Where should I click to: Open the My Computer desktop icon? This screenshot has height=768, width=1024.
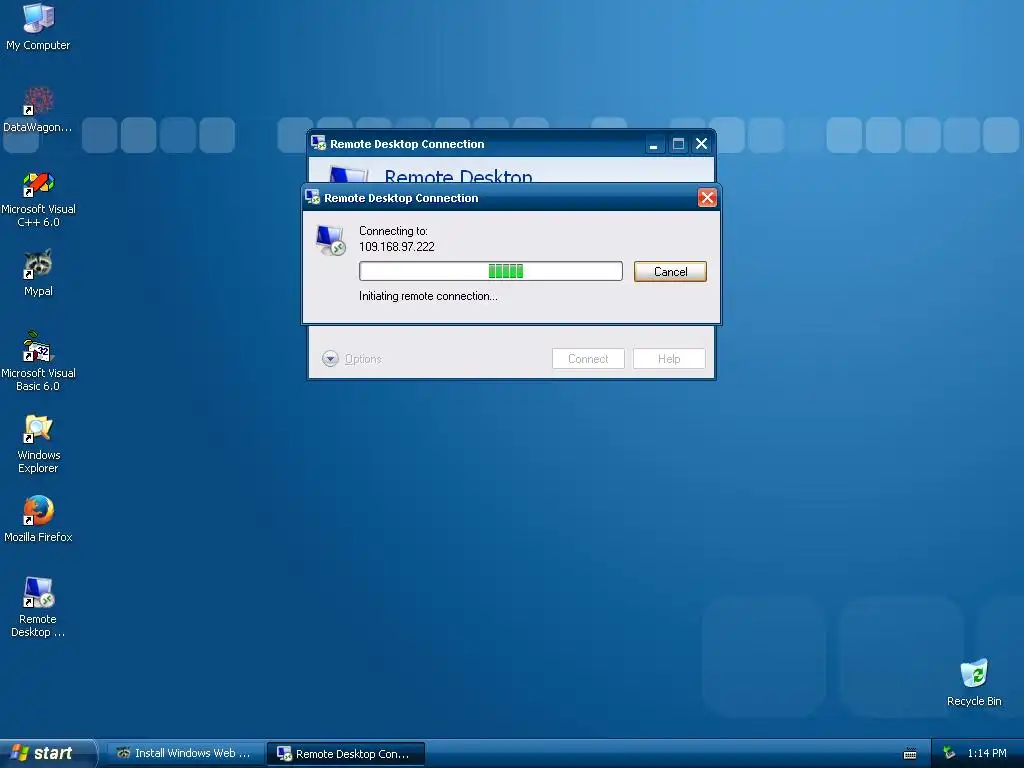point(38,27)
